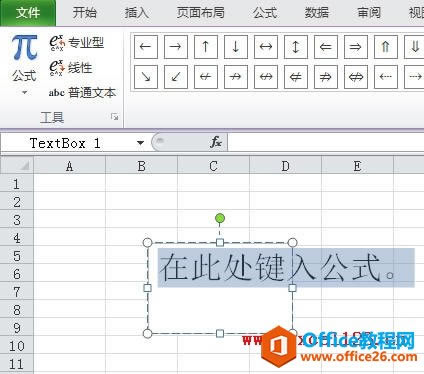
Task: Insert the negated double right arrow ⇏
Action: pos(326,77)
